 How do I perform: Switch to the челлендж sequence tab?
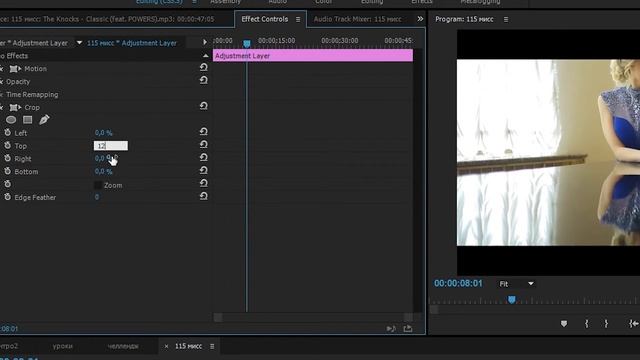click(123, 346)
